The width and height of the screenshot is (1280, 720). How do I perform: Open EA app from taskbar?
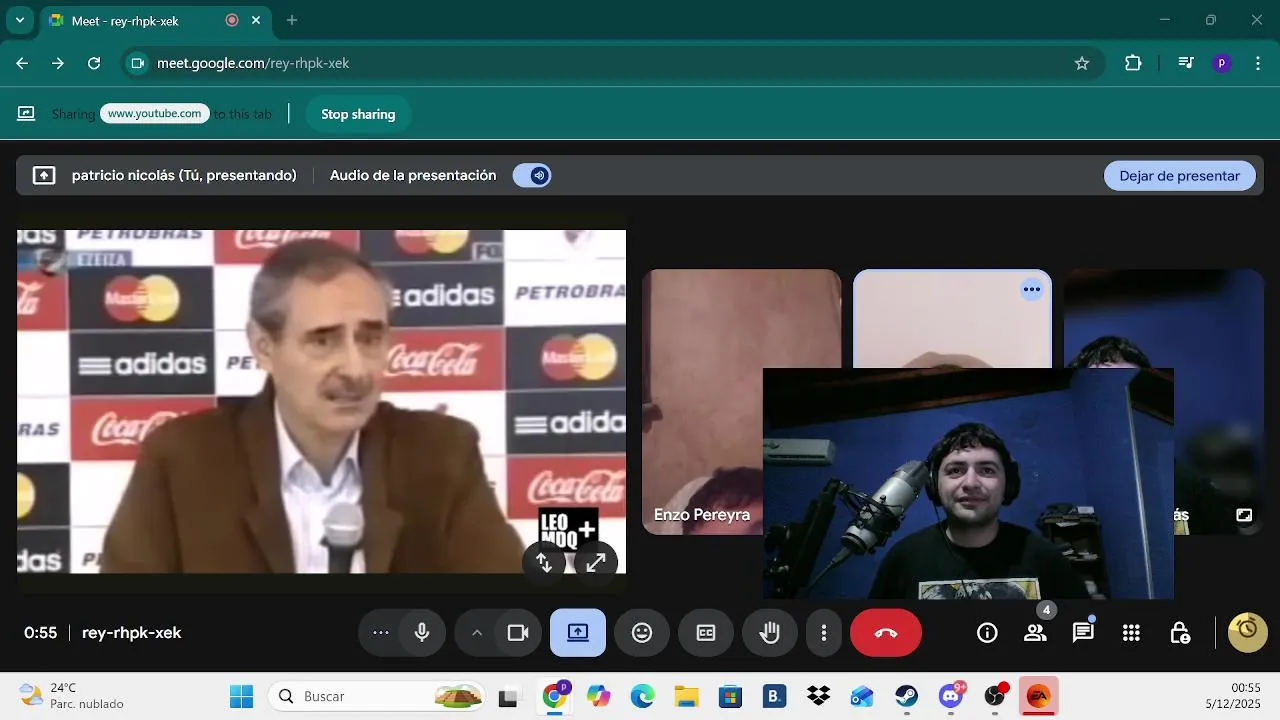[1039, 697]
